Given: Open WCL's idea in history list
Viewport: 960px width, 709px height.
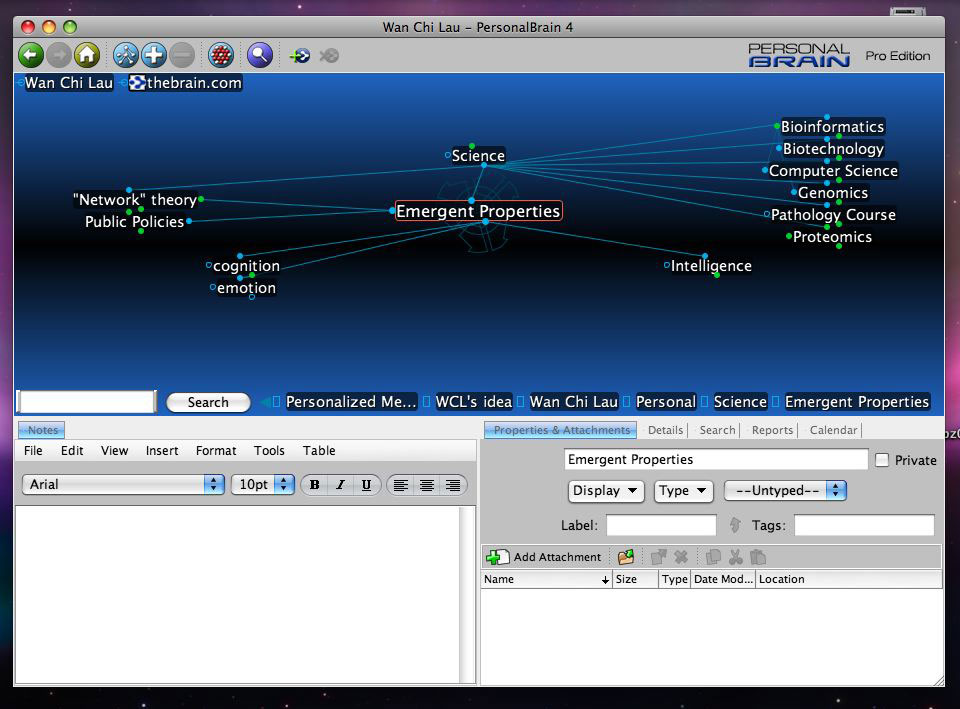Looking at the screenshot, I should 473,402.
